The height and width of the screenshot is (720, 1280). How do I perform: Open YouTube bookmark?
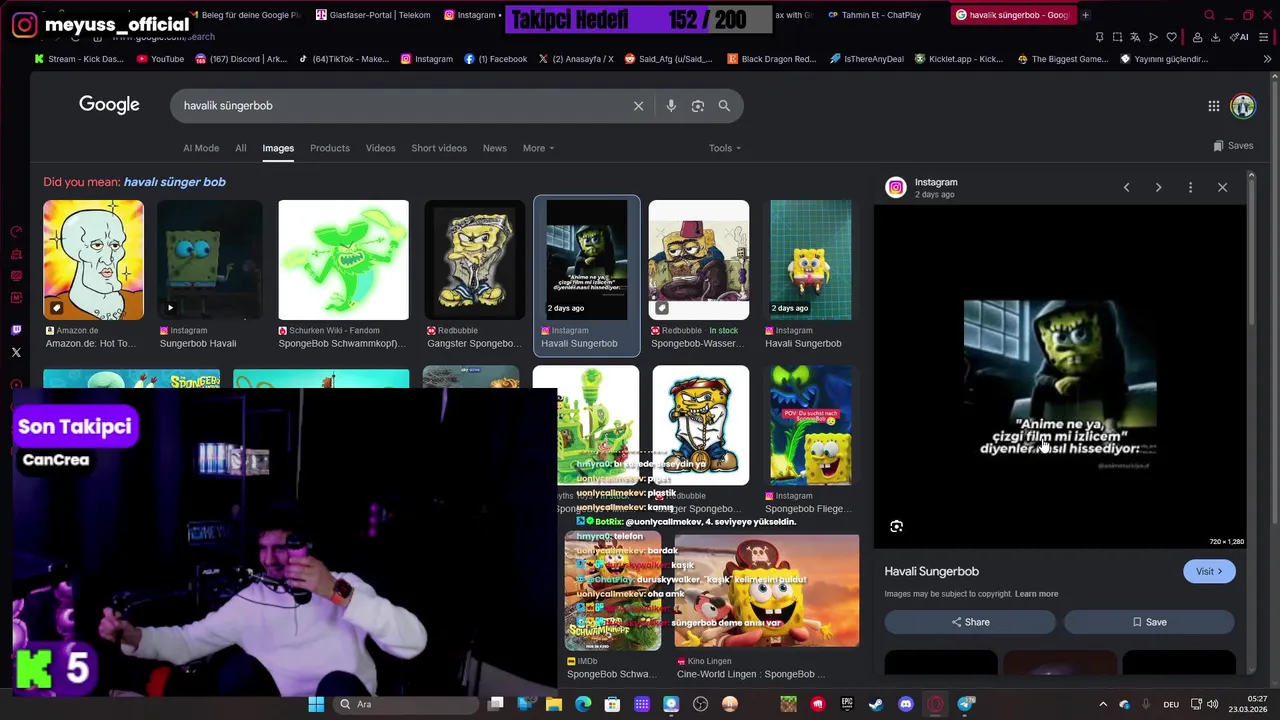pos(160,59)
